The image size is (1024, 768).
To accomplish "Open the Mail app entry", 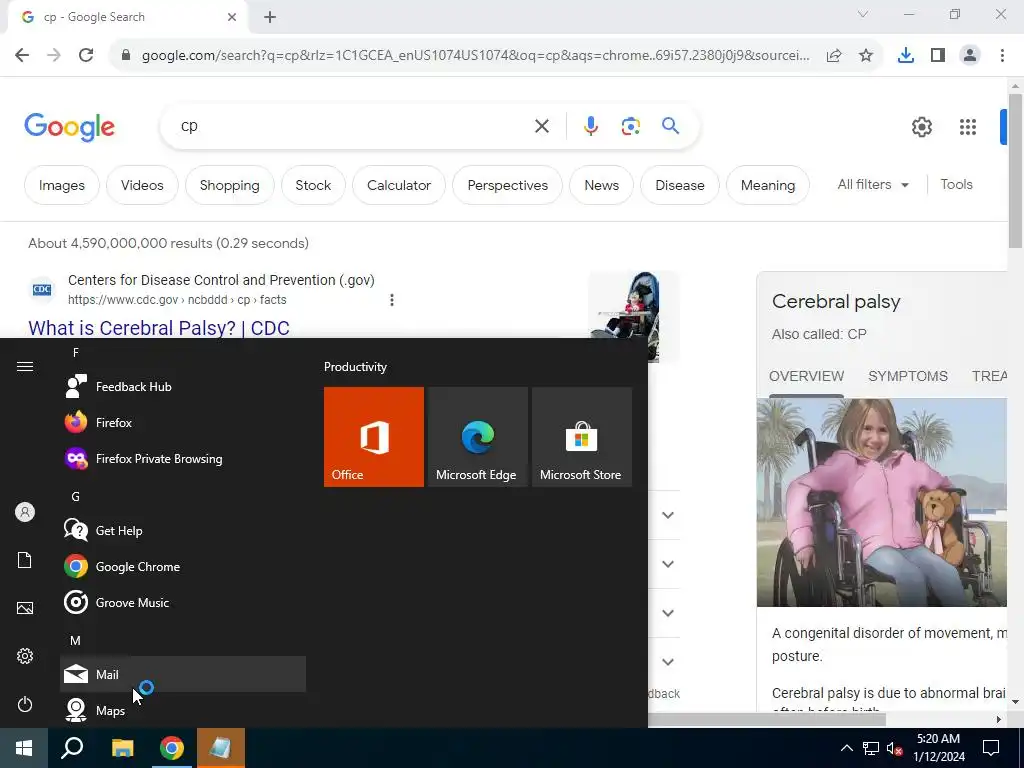I will pos(183,674).
